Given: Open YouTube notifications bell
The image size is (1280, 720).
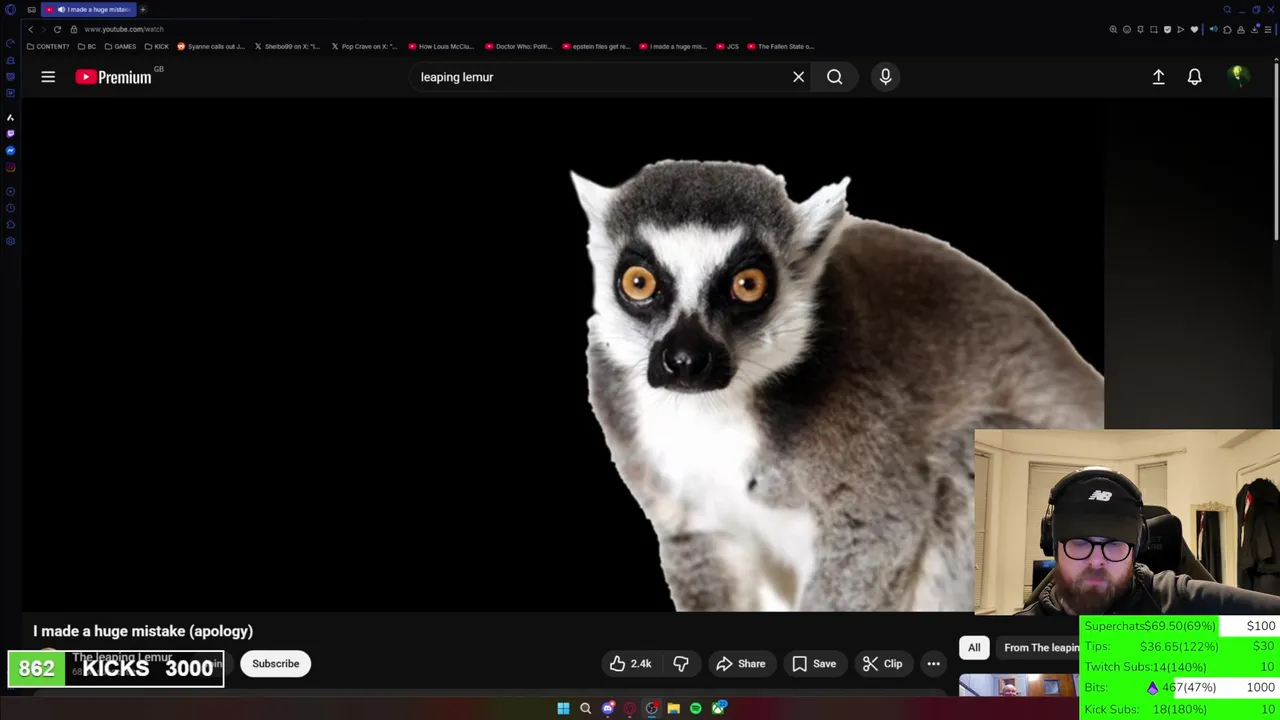Looking at the screenshot, I should (1194, 77).
